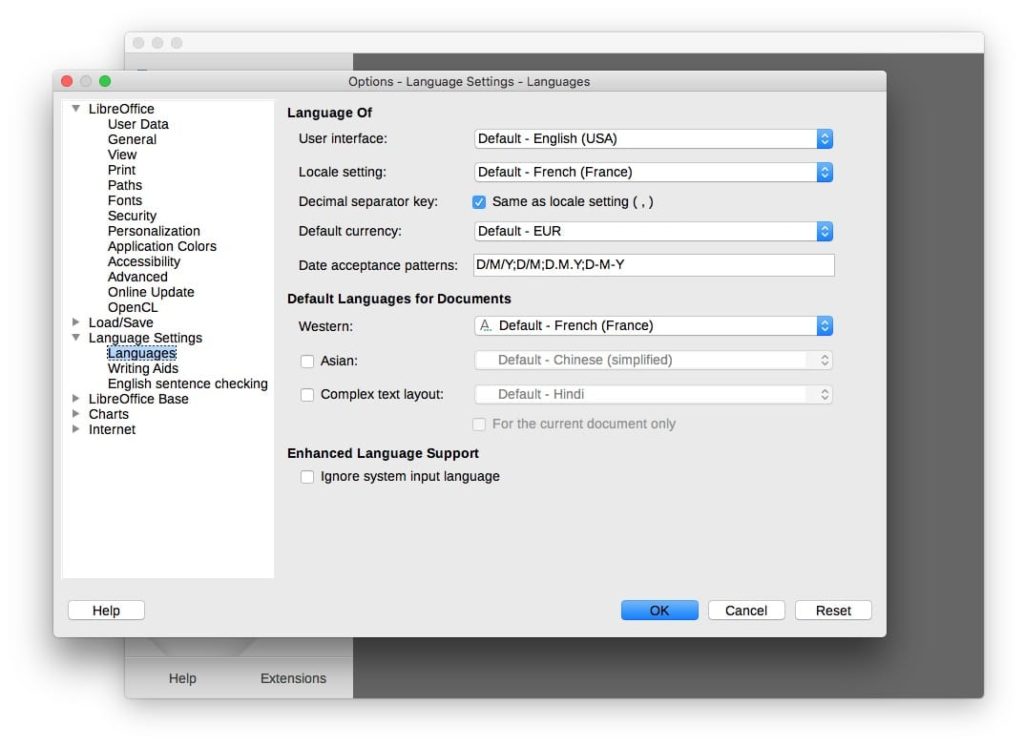
Task: Collapse the Language Settings tree node
Action: tap(76, 338)
